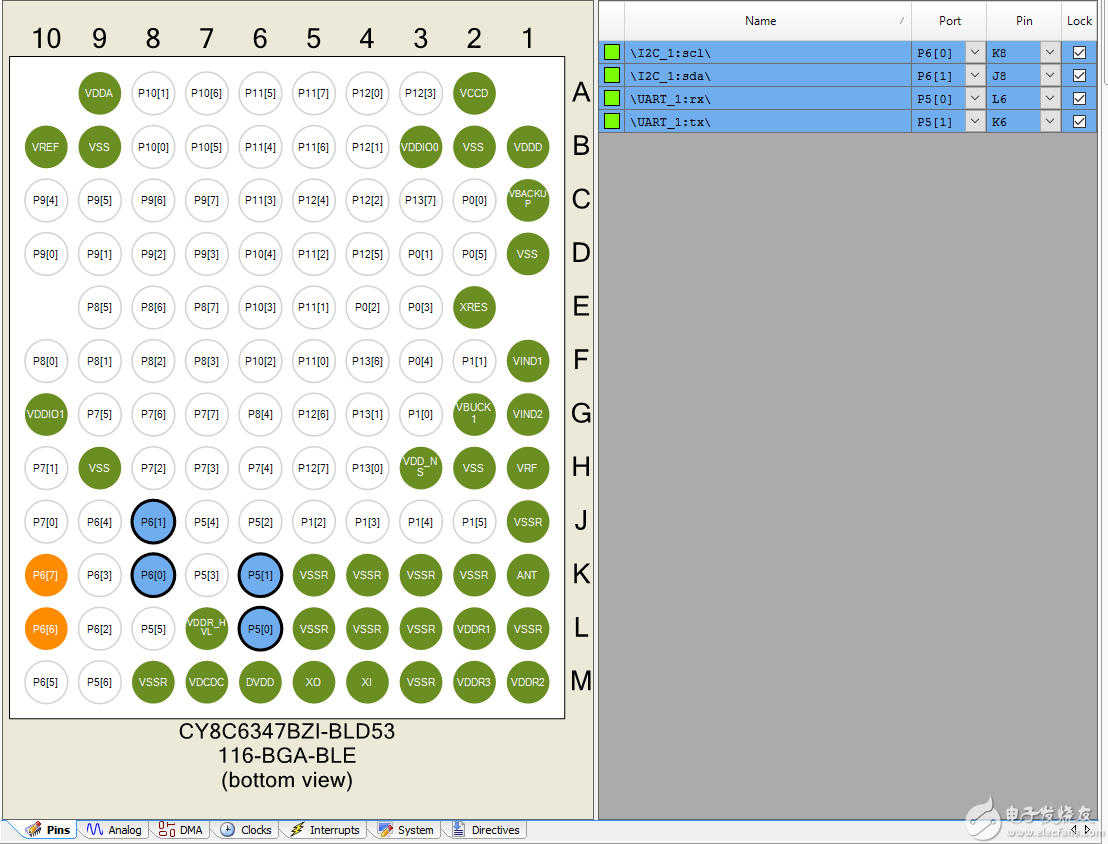The height and width of the screenshot is (844, 1108).
Task: Open Pin dropdown showing K8
Action: [1050, 52]
